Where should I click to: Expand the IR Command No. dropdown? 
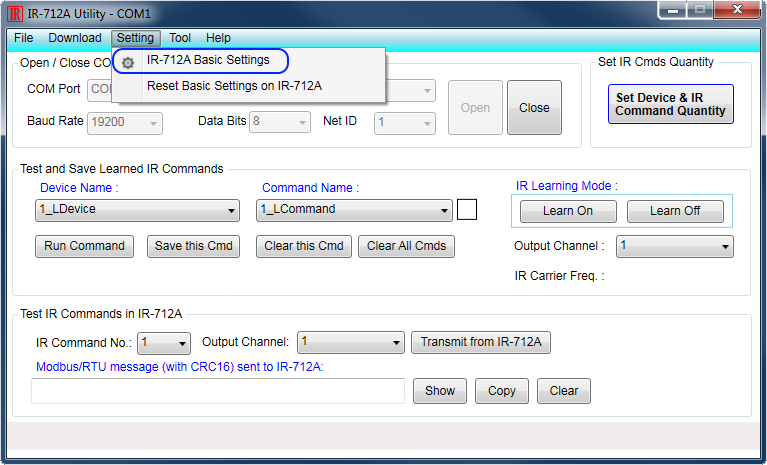click(x=164, y=343)
